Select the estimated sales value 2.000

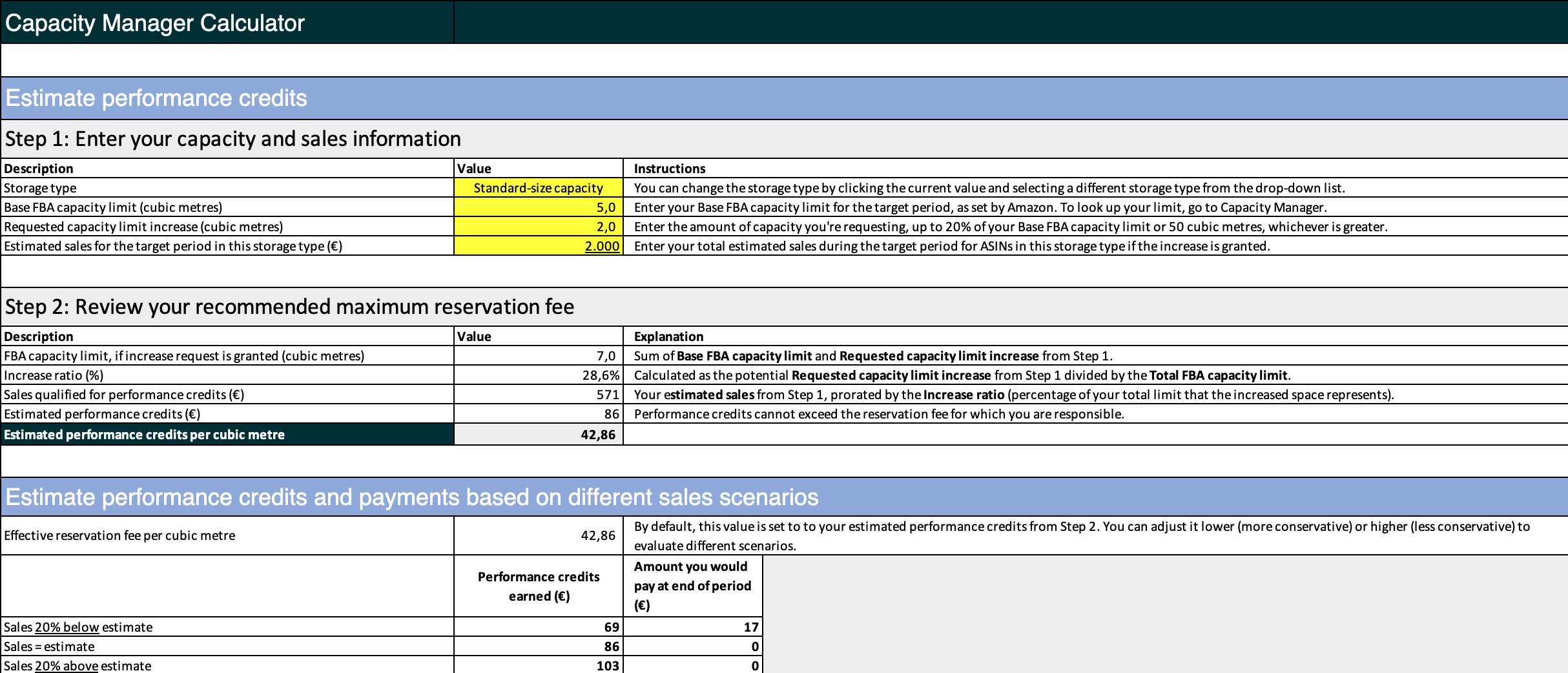point(538,246)
